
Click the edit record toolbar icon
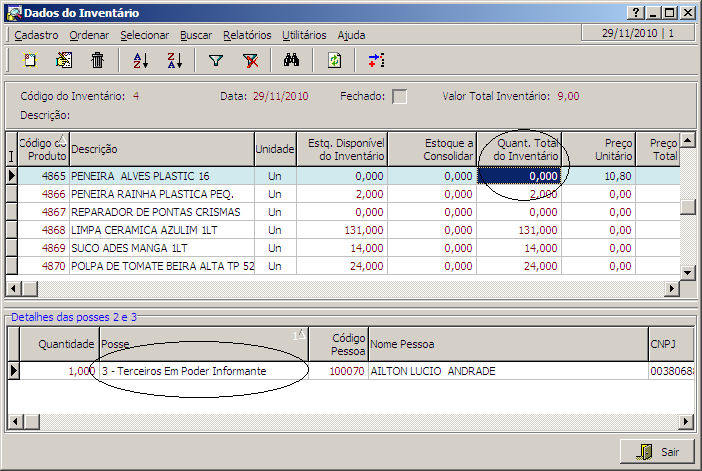pos(64,60)
